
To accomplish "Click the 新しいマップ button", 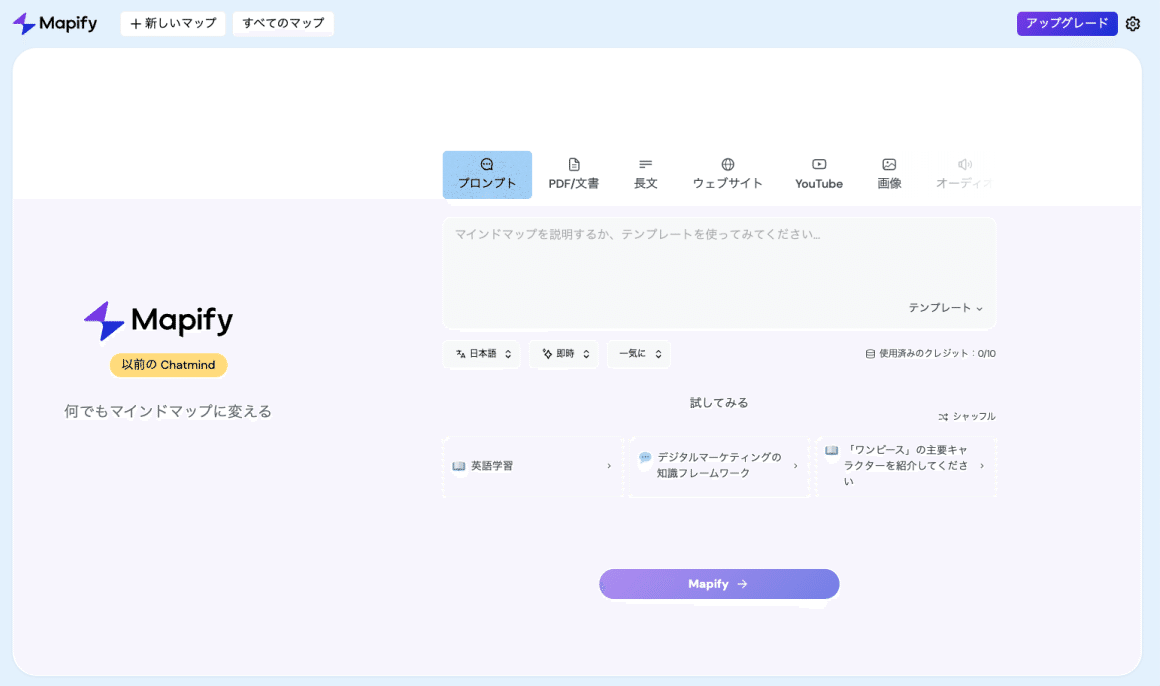I will click(173, 24).
